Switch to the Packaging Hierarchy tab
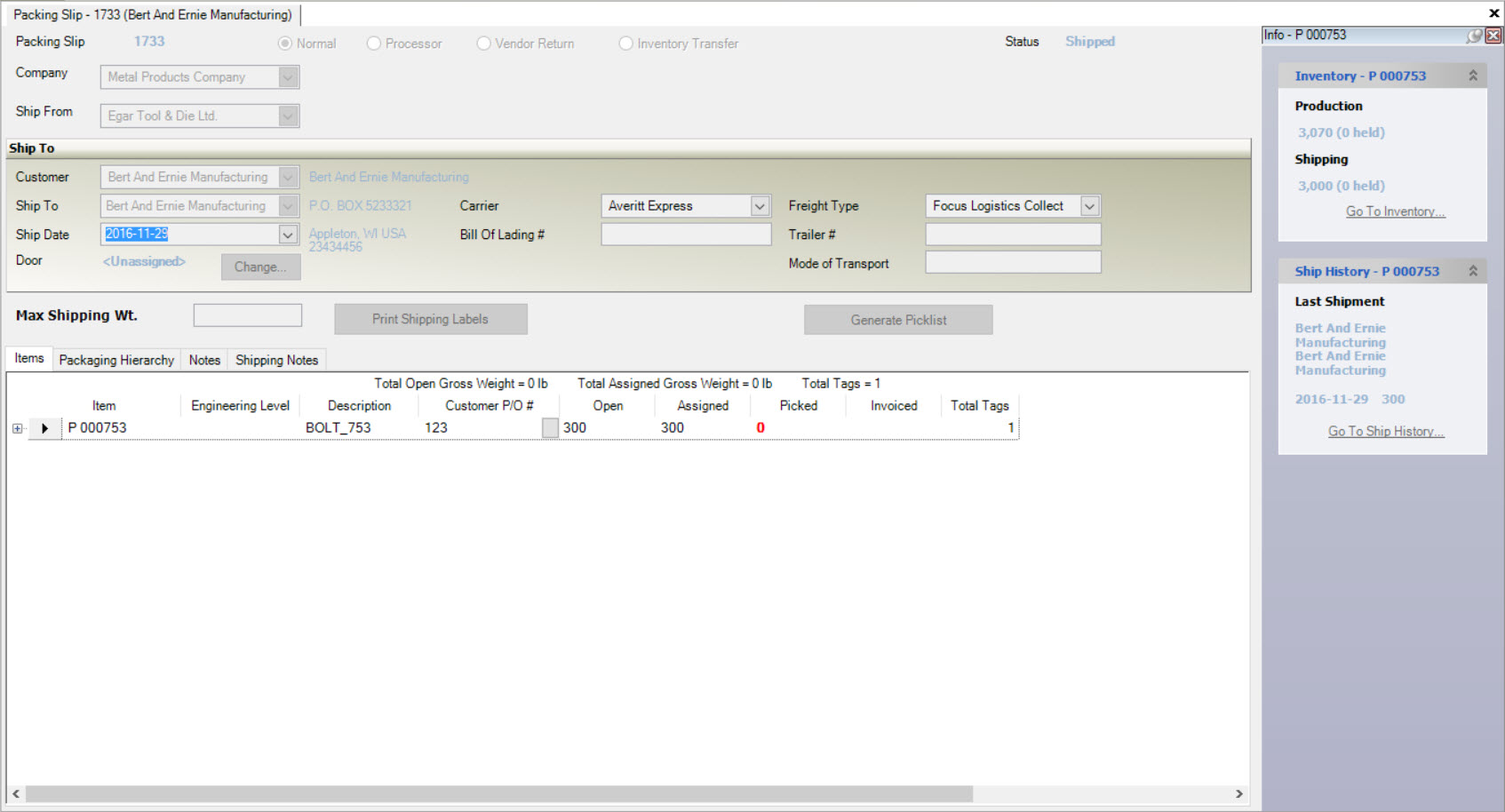This screenshot has width=1505, height=812. tap(116, 360)
